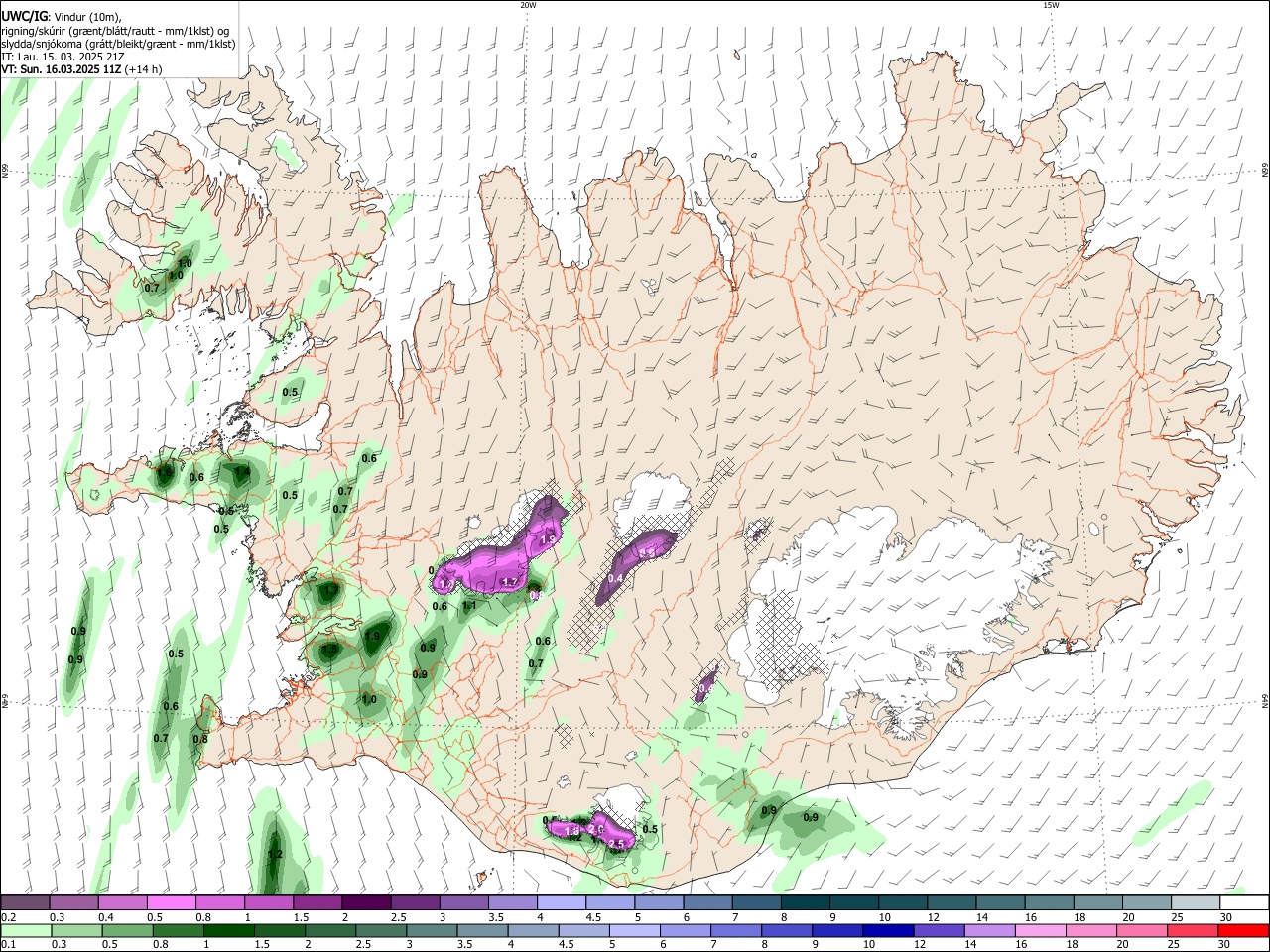The height and width of the screenshot is (952, 1270).
Task: Select the UWC/IG map title text
Action: (25, 17)
